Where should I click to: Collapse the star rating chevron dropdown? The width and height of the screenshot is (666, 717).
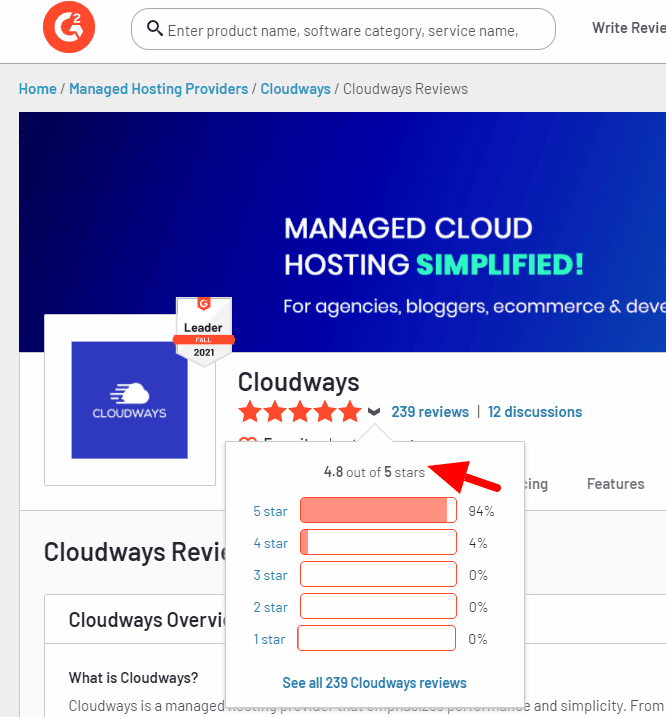(374, 412)
